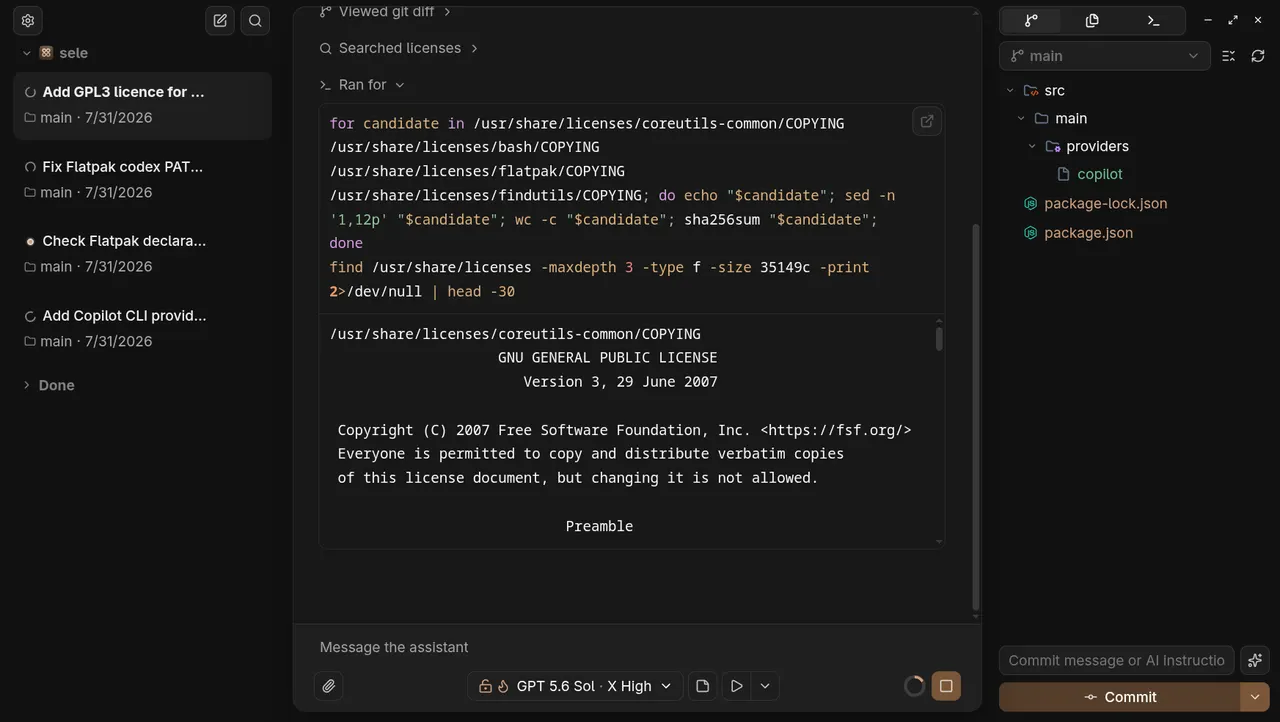1280x722 pixels.
Task: Expand the Searched licenses step
Action: pos(399,48)
